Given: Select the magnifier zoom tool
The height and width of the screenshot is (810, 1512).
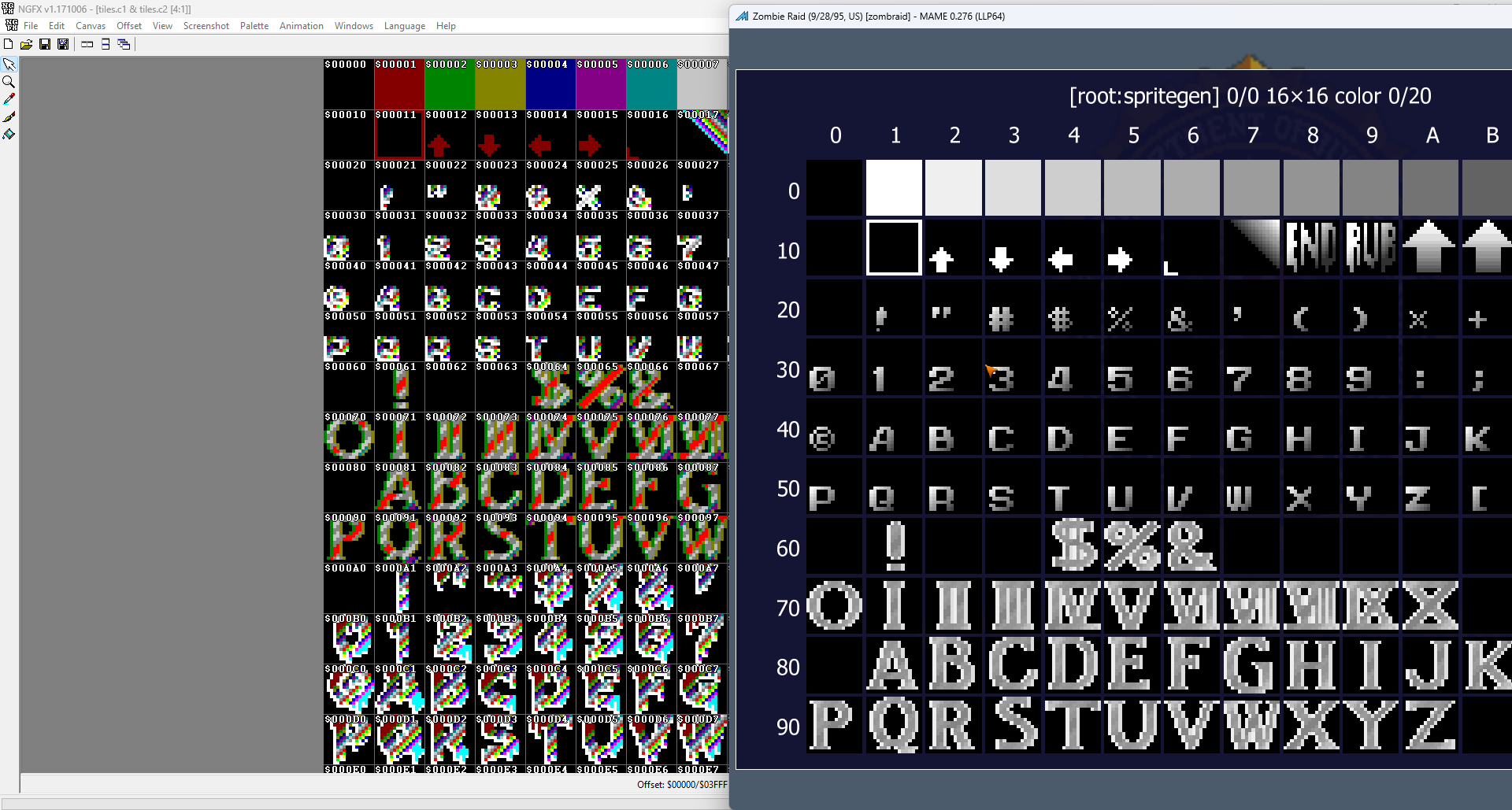Looking at the screenshot, I should coord(9,82).
